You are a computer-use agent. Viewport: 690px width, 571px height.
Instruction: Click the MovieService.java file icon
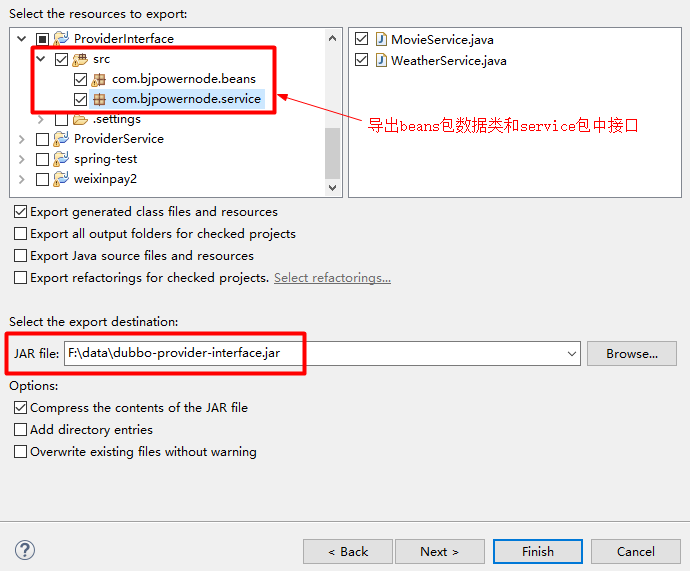(381, 40)
